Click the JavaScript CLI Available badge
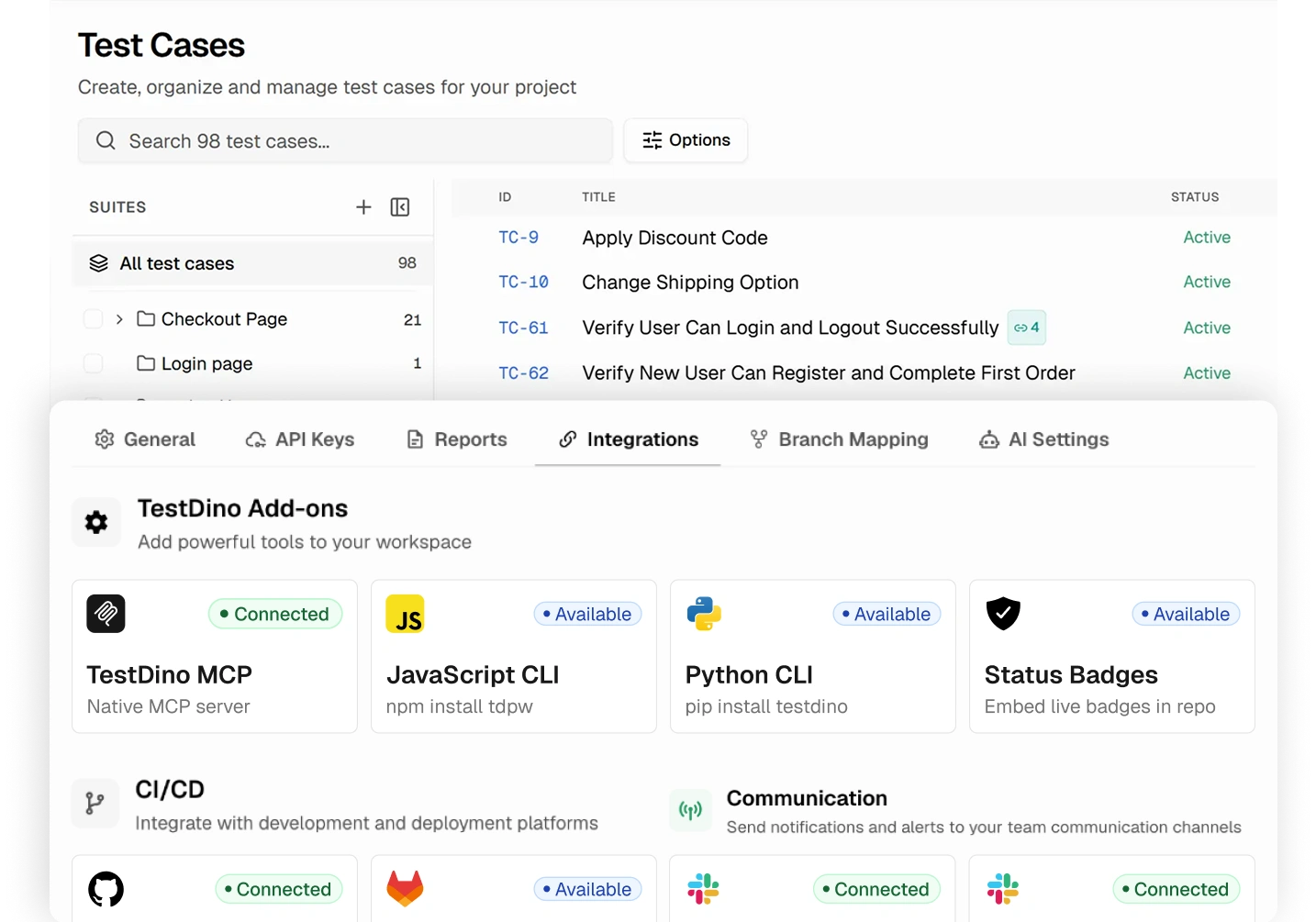1316x922 pixels. point(587,614)
